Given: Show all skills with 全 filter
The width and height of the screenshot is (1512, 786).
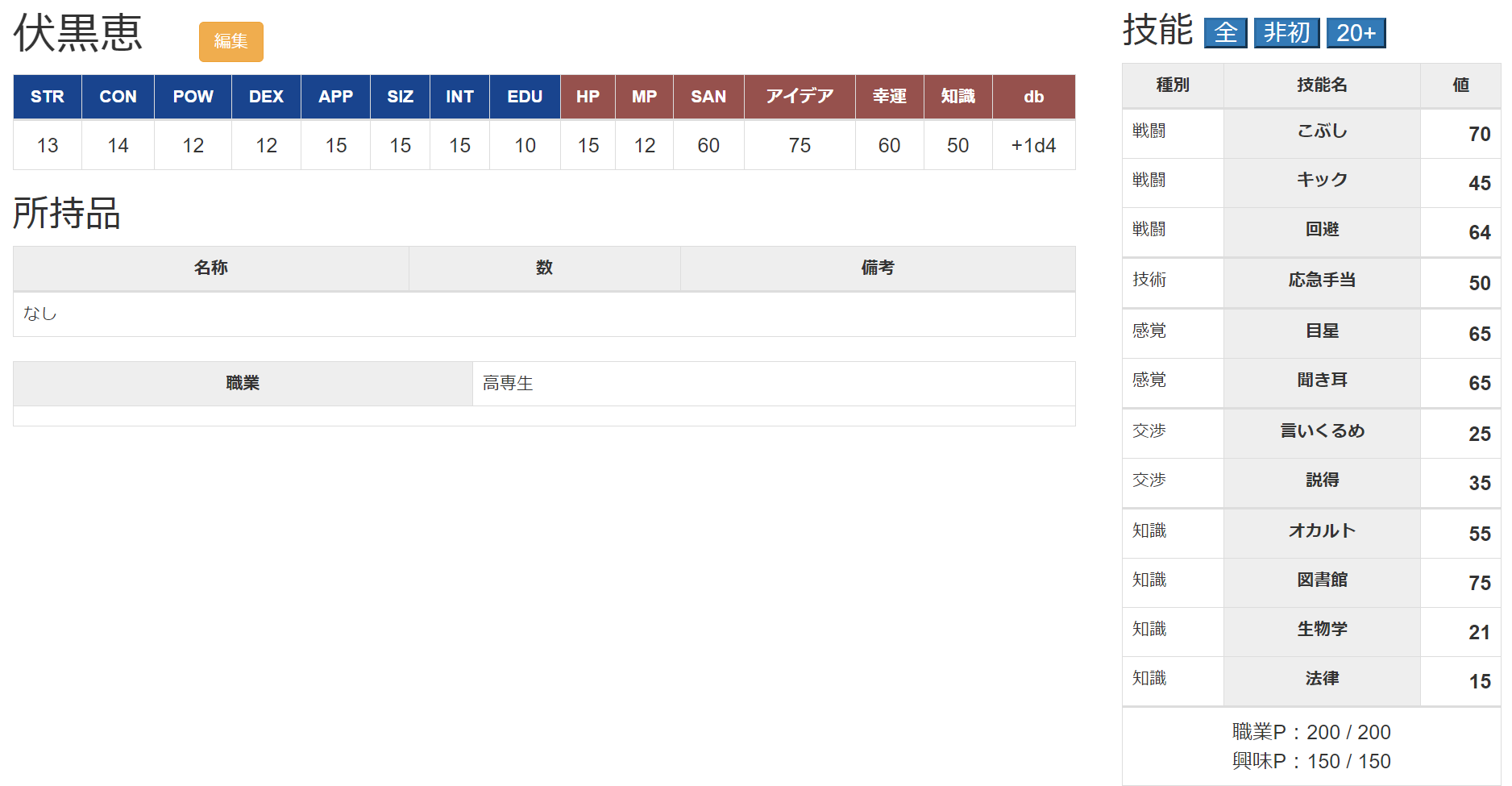Looking at the screenshot, I should (x=1226, y=33).
